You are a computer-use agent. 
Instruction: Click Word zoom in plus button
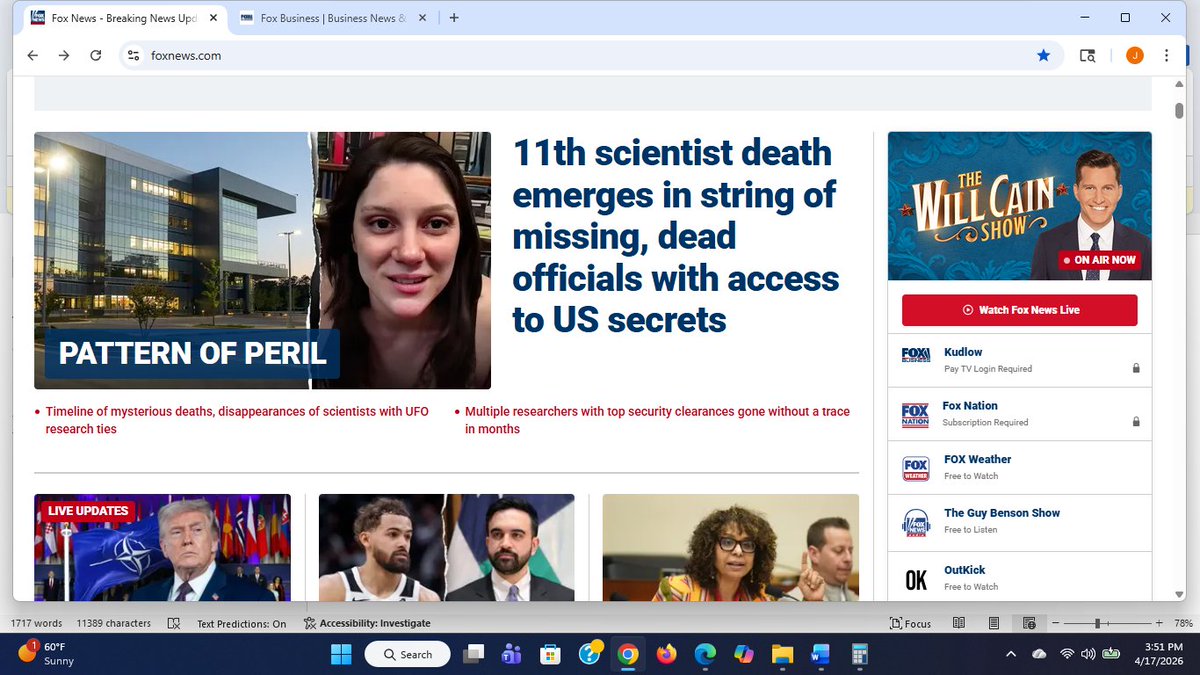tap(1159, 623)
